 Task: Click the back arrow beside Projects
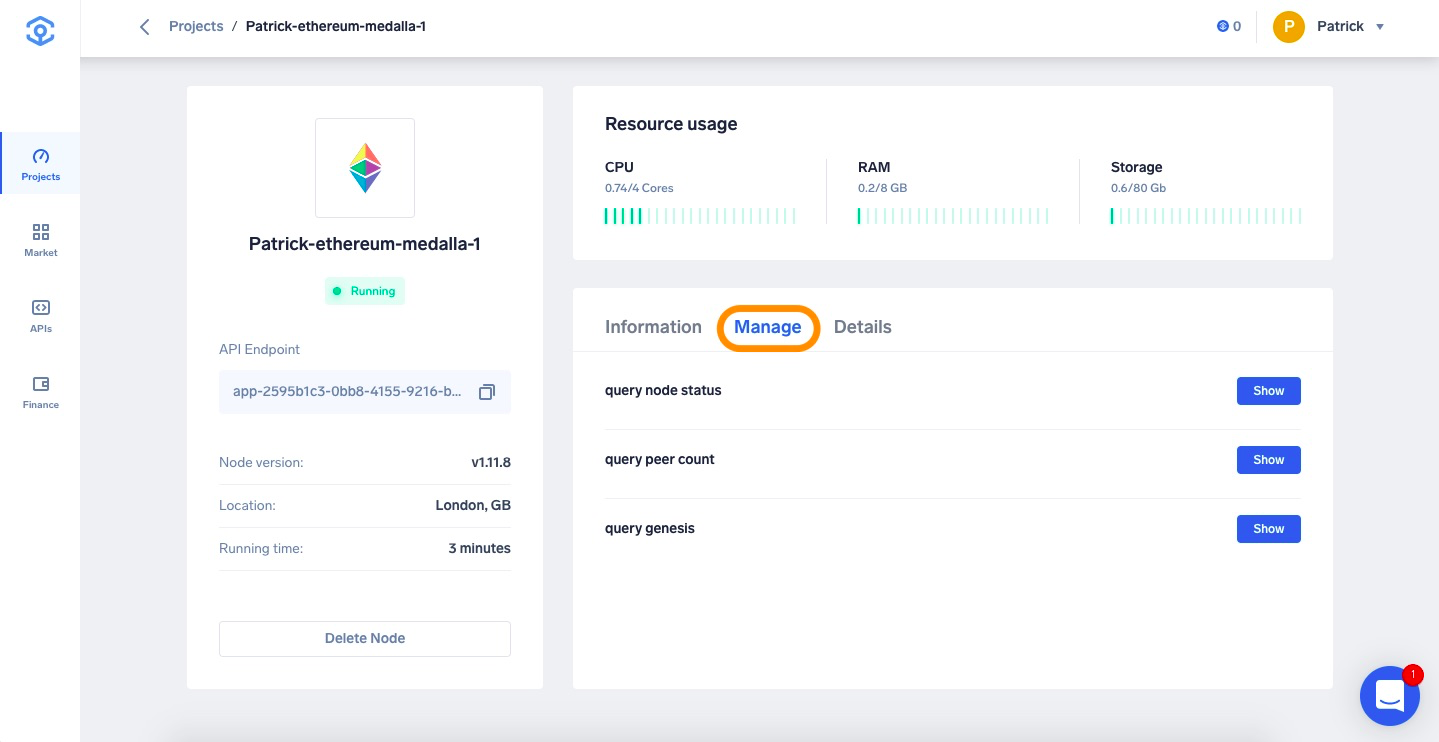145,27
